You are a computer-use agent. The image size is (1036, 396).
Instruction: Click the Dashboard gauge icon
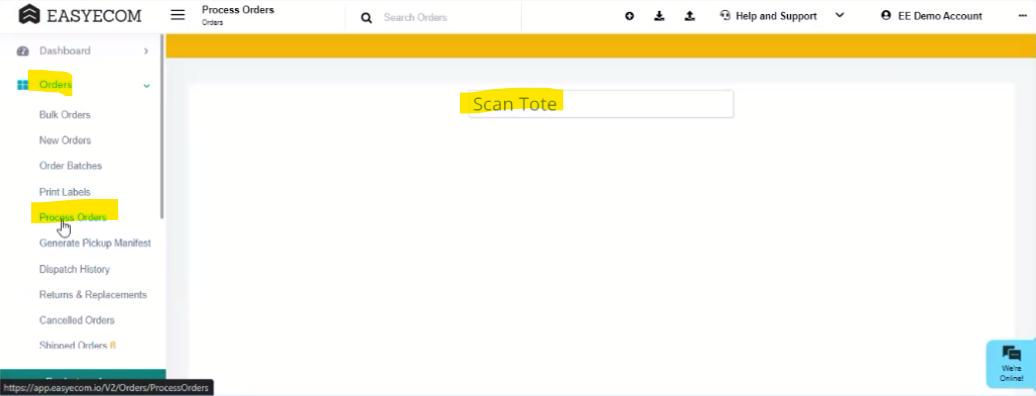tap(22, 51)
